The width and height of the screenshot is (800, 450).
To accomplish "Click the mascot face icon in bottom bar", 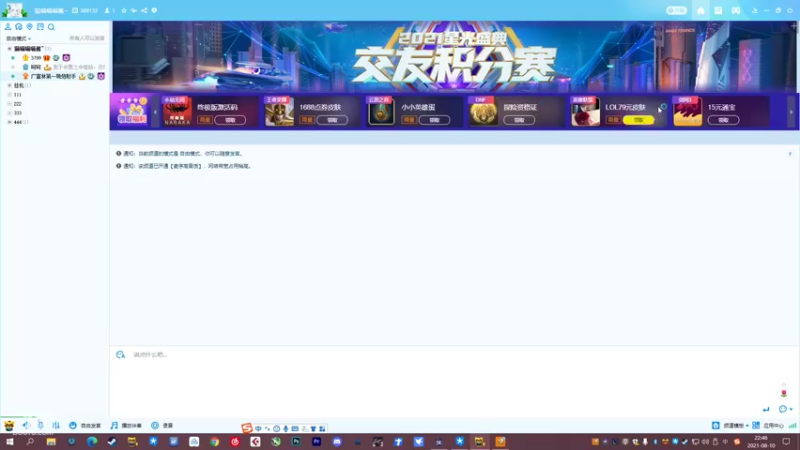I will pyautogui.click(x=9, y=425).
